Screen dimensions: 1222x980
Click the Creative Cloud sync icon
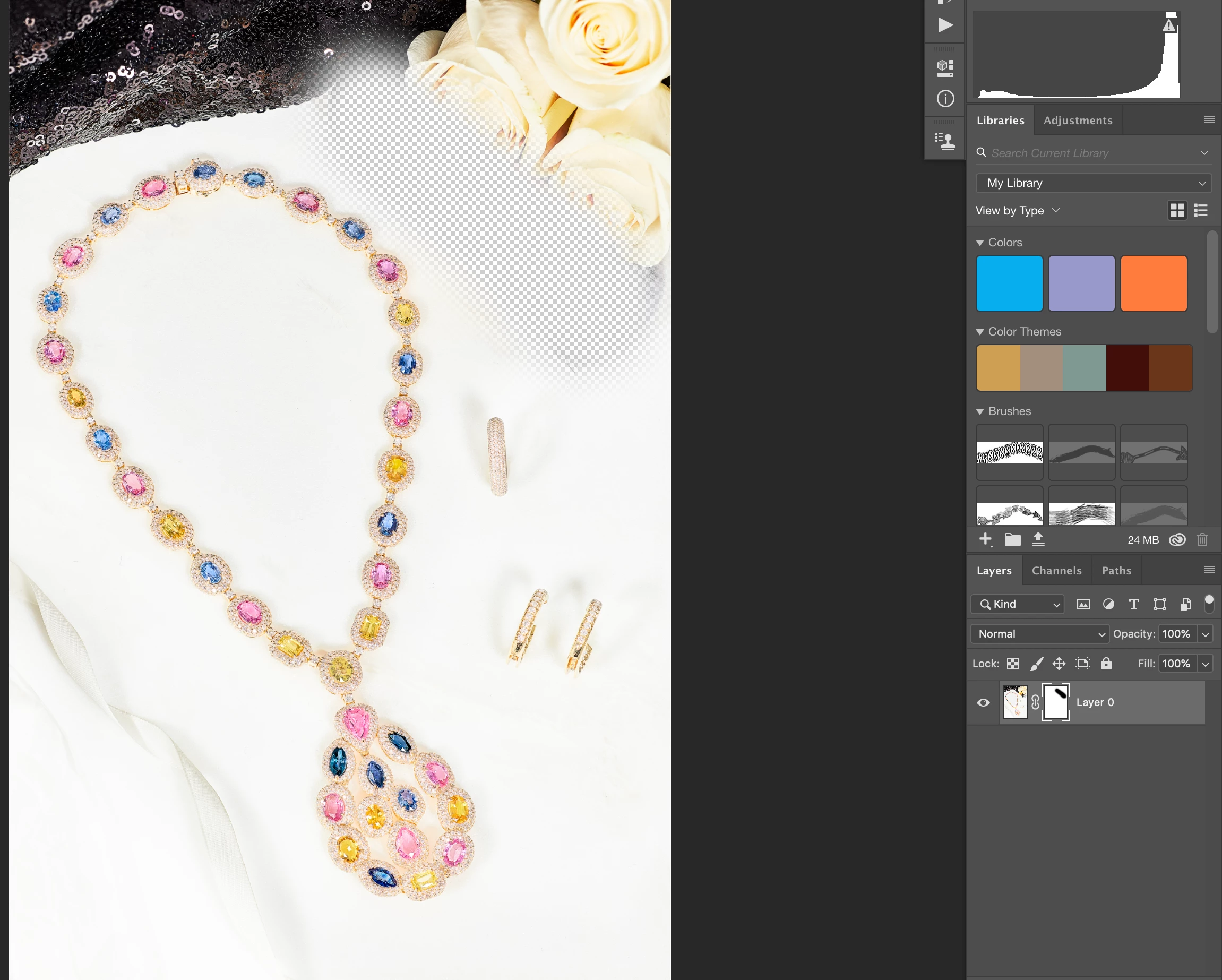pyautogui.click(x=1177, y=539)
